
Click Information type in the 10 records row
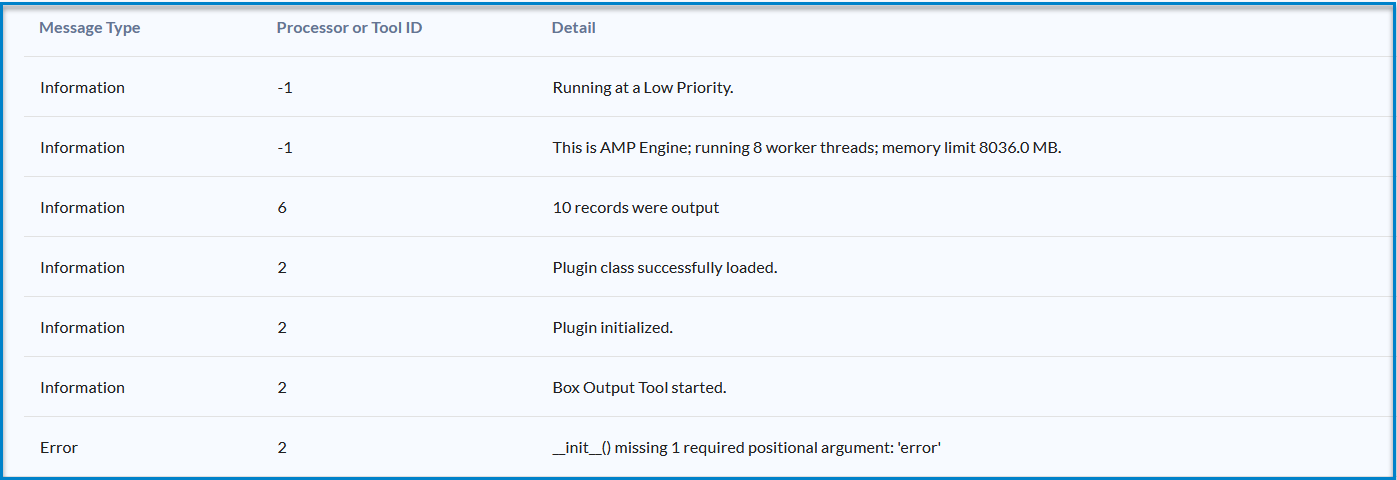coord(82,208)
